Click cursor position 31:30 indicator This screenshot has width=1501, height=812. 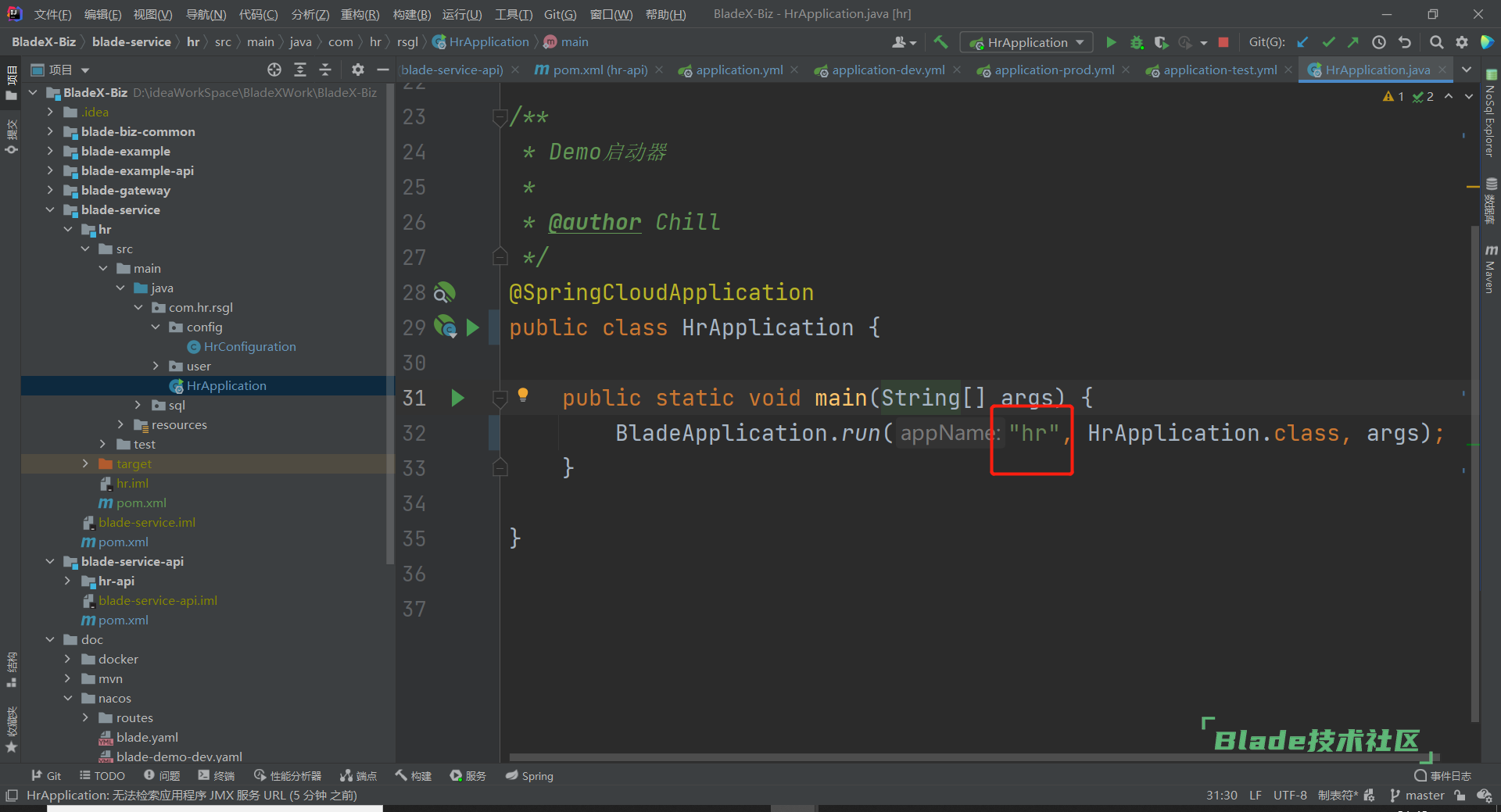pyautogui.click(x=1221, y=795)
